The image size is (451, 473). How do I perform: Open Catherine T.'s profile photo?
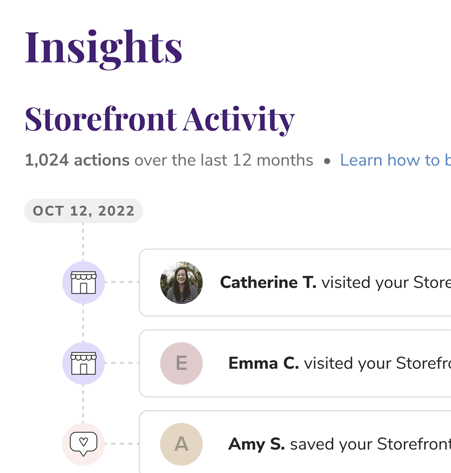(x=181, y=282)
